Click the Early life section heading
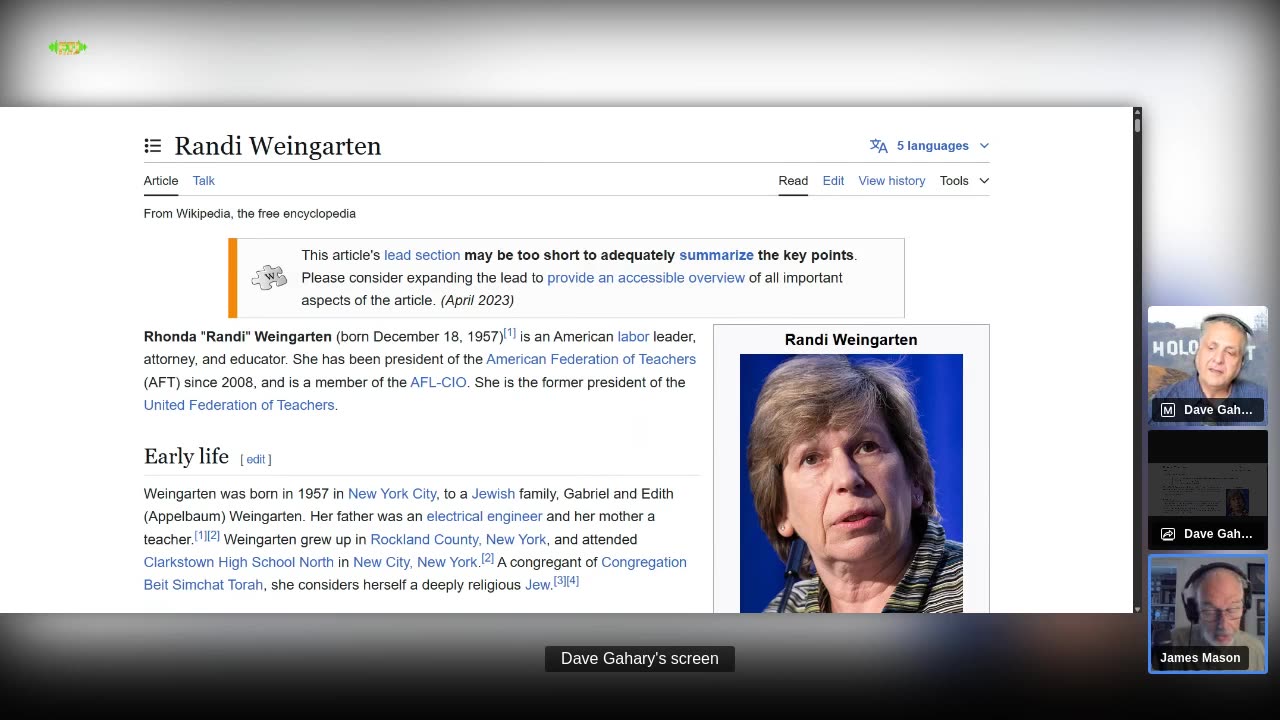 pos(186,457)
